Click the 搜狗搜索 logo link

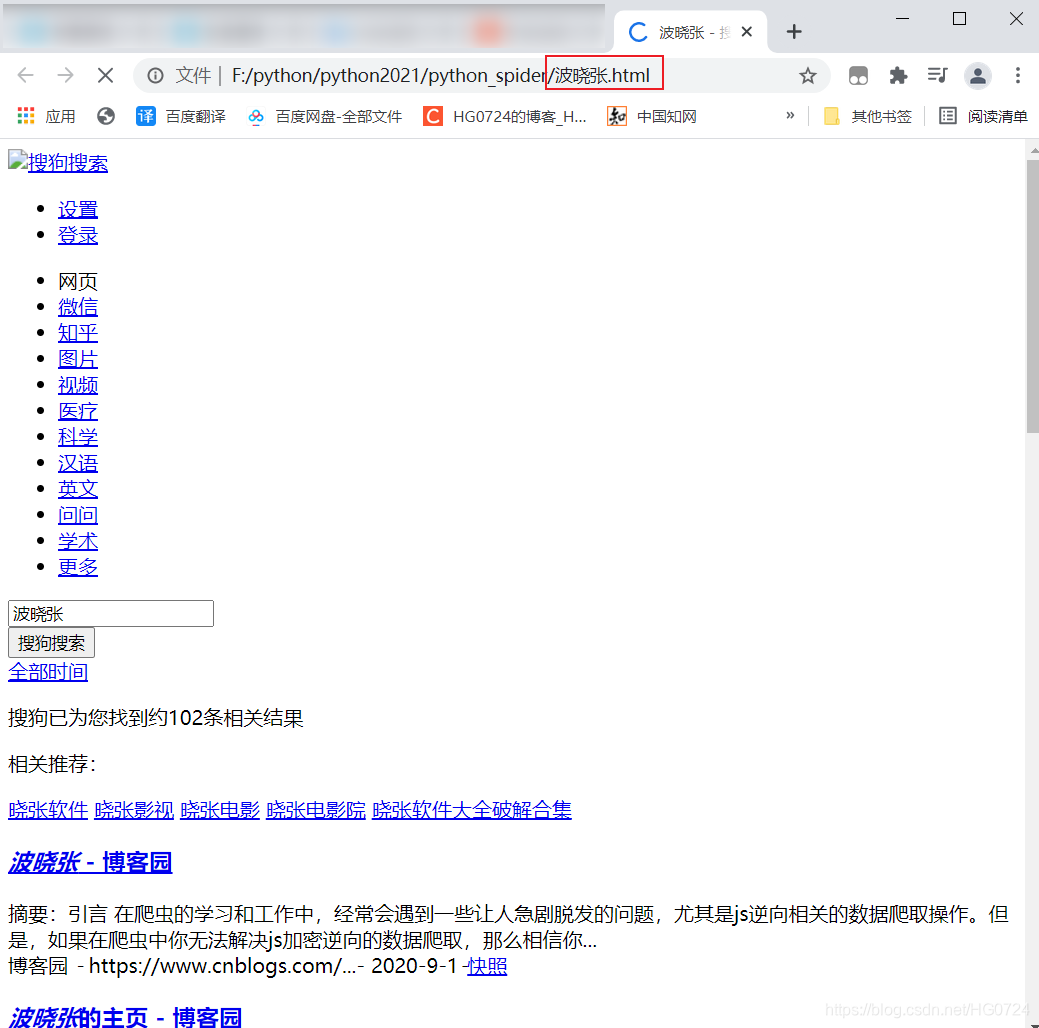[58, 162]
